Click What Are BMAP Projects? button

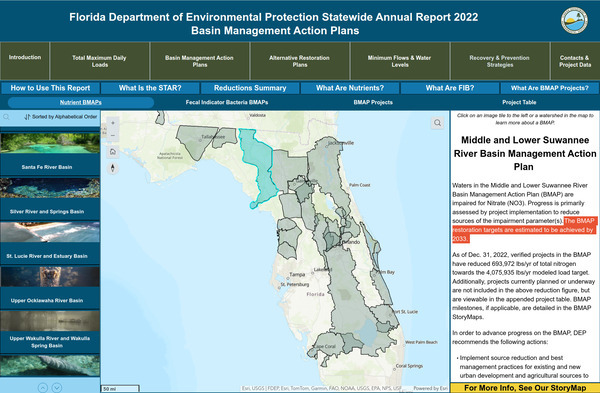pyautogui.click(x=550, y=88)
